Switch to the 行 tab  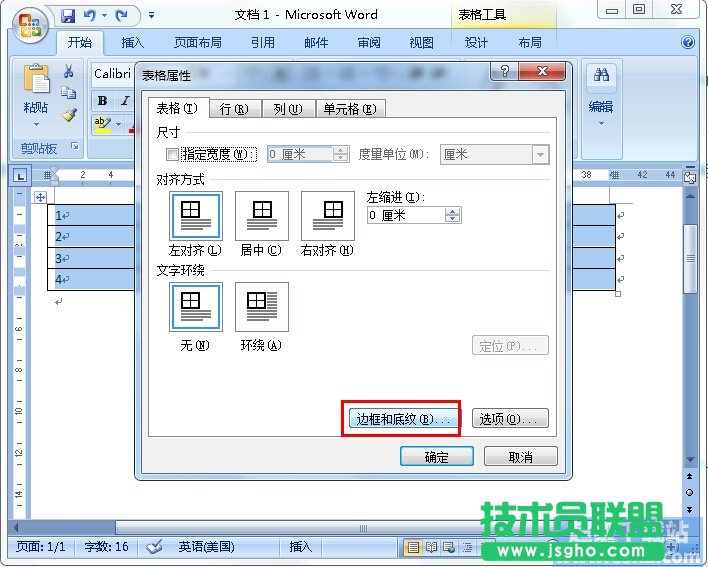point(233,109)
